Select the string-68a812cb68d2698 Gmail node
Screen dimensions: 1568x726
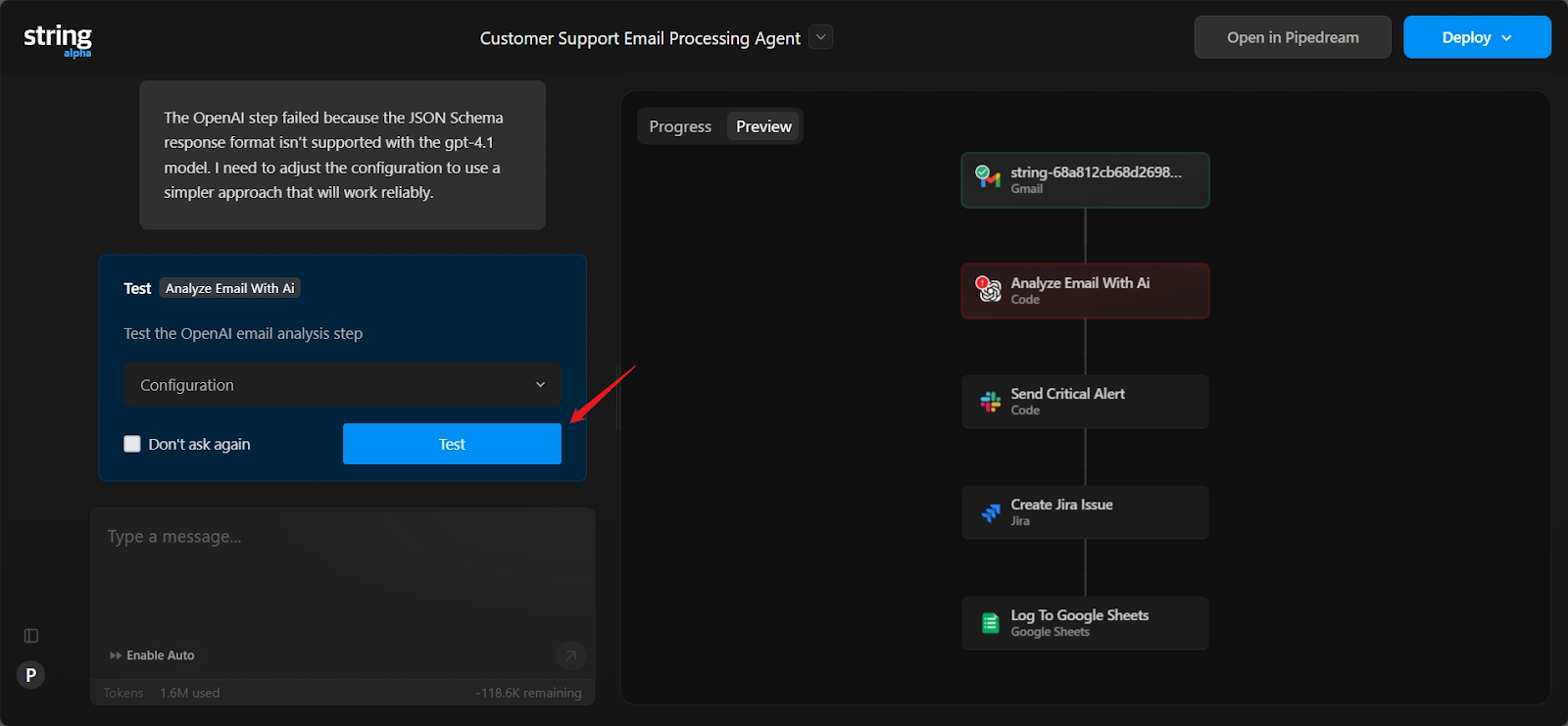[x=1085, y=180]
